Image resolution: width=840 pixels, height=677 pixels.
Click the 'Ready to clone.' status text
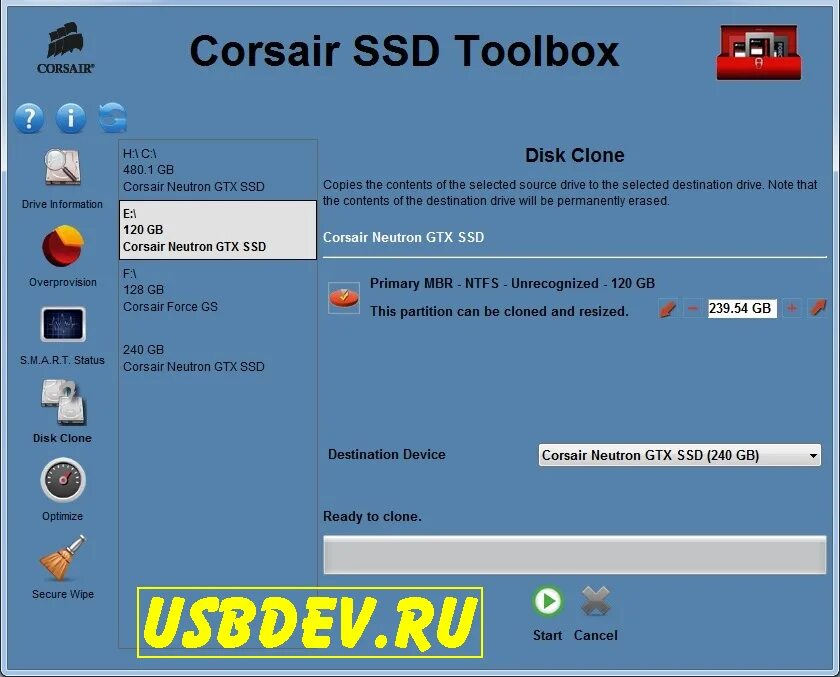(372, 516)
